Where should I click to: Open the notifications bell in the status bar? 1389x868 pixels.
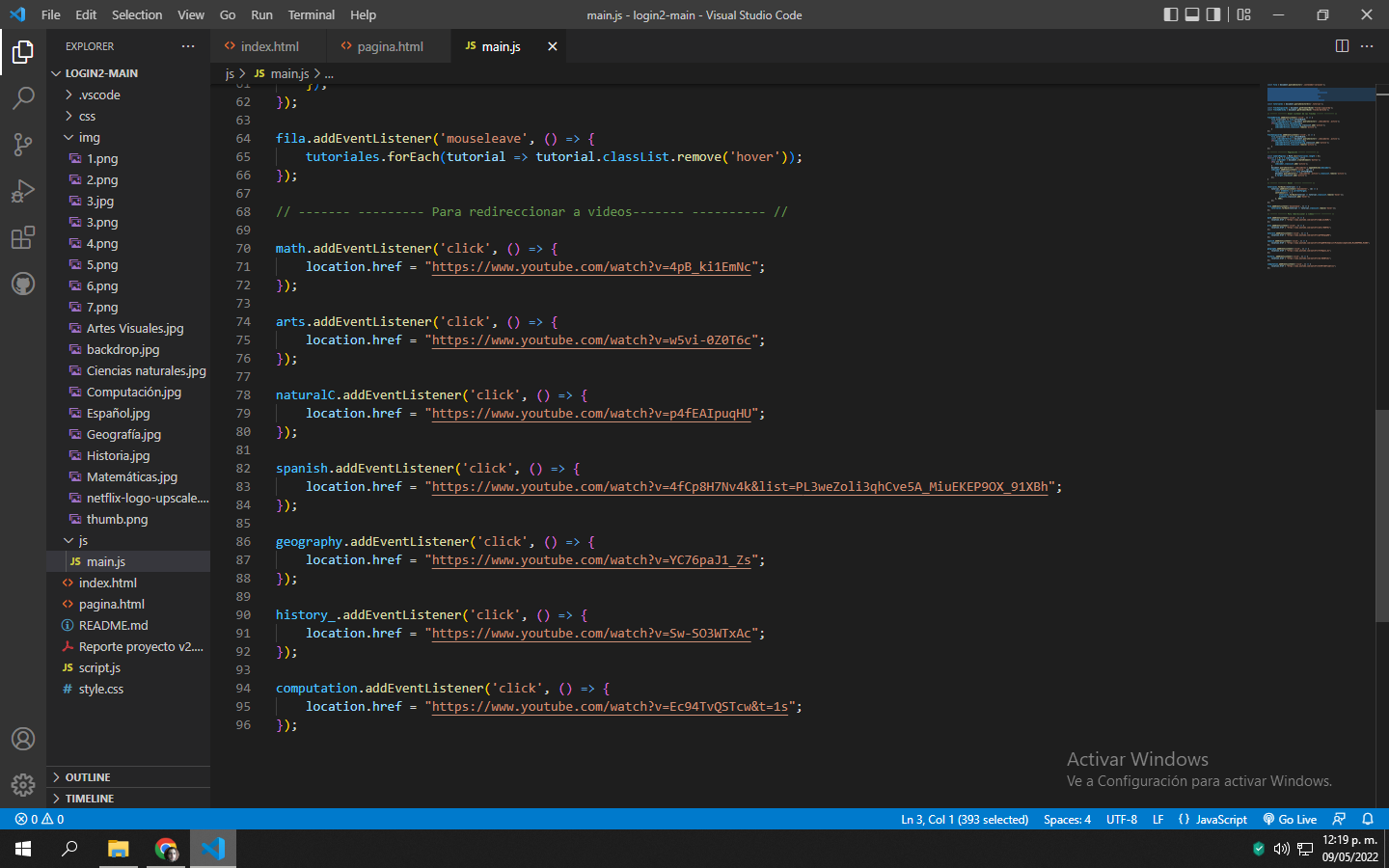point(1368,819)
